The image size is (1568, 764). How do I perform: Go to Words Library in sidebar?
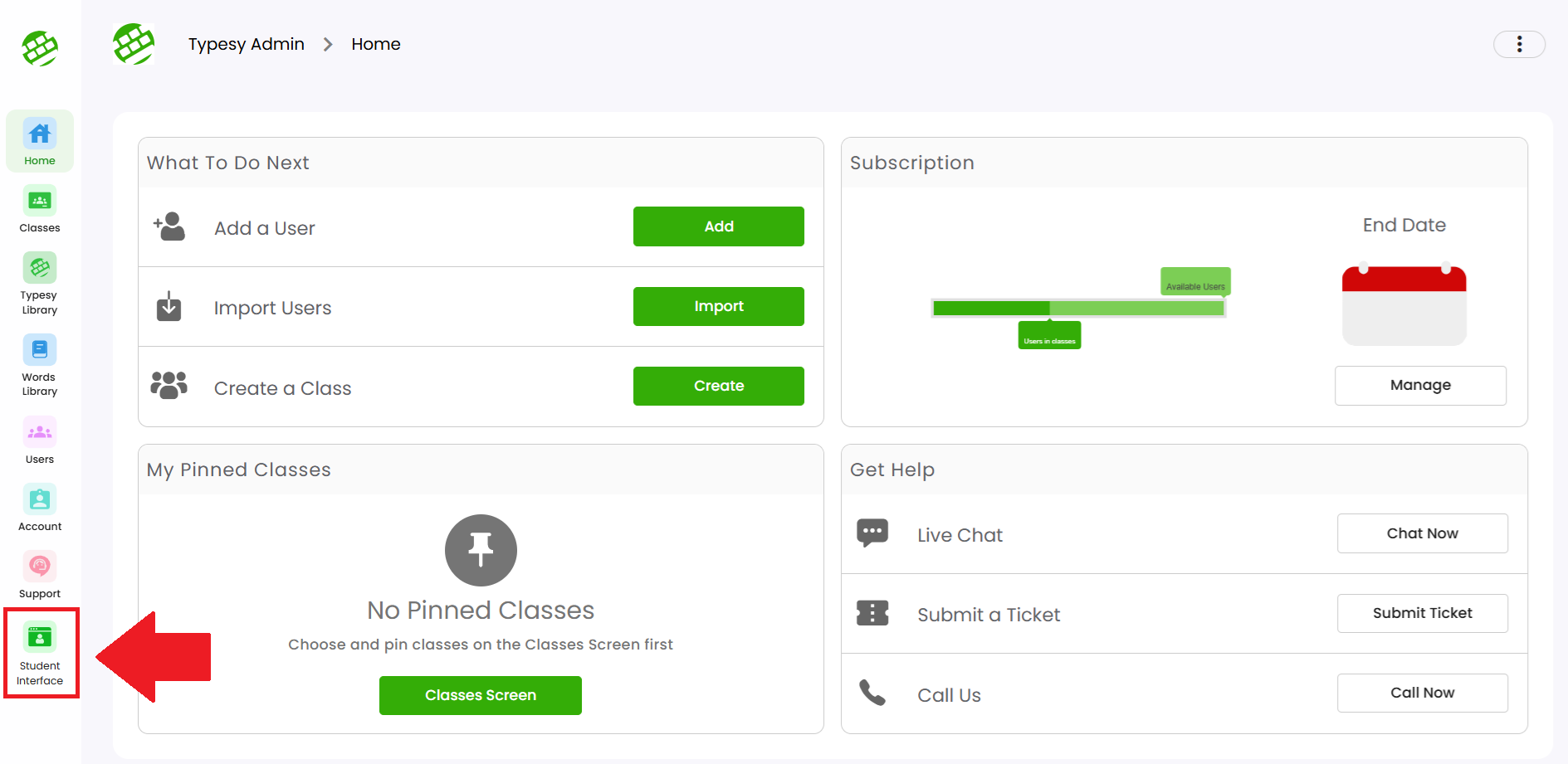pyautogui.click(x=40, y=365)
